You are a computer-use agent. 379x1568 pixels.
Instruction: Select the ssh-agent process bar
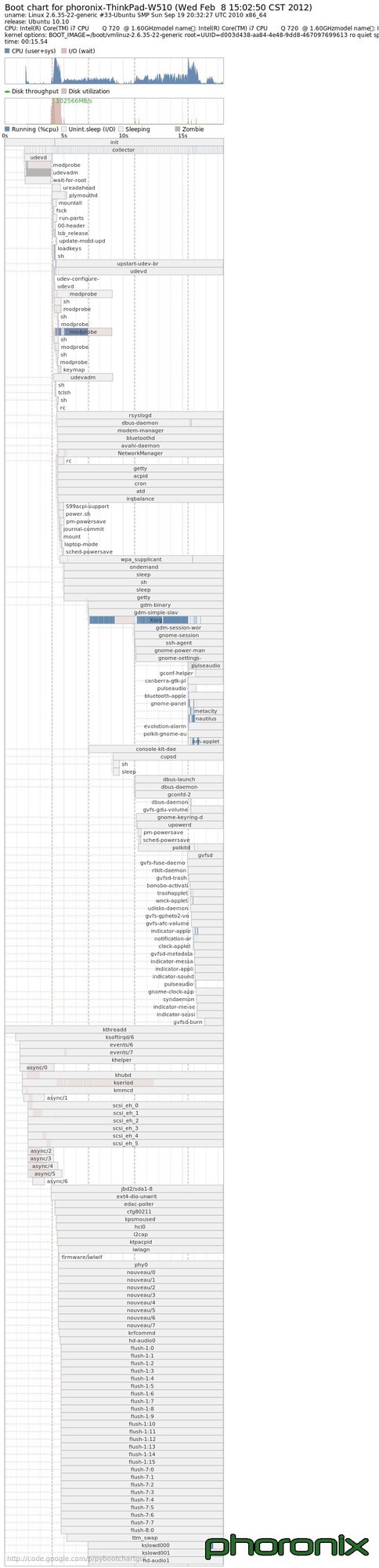pos(178,643)
